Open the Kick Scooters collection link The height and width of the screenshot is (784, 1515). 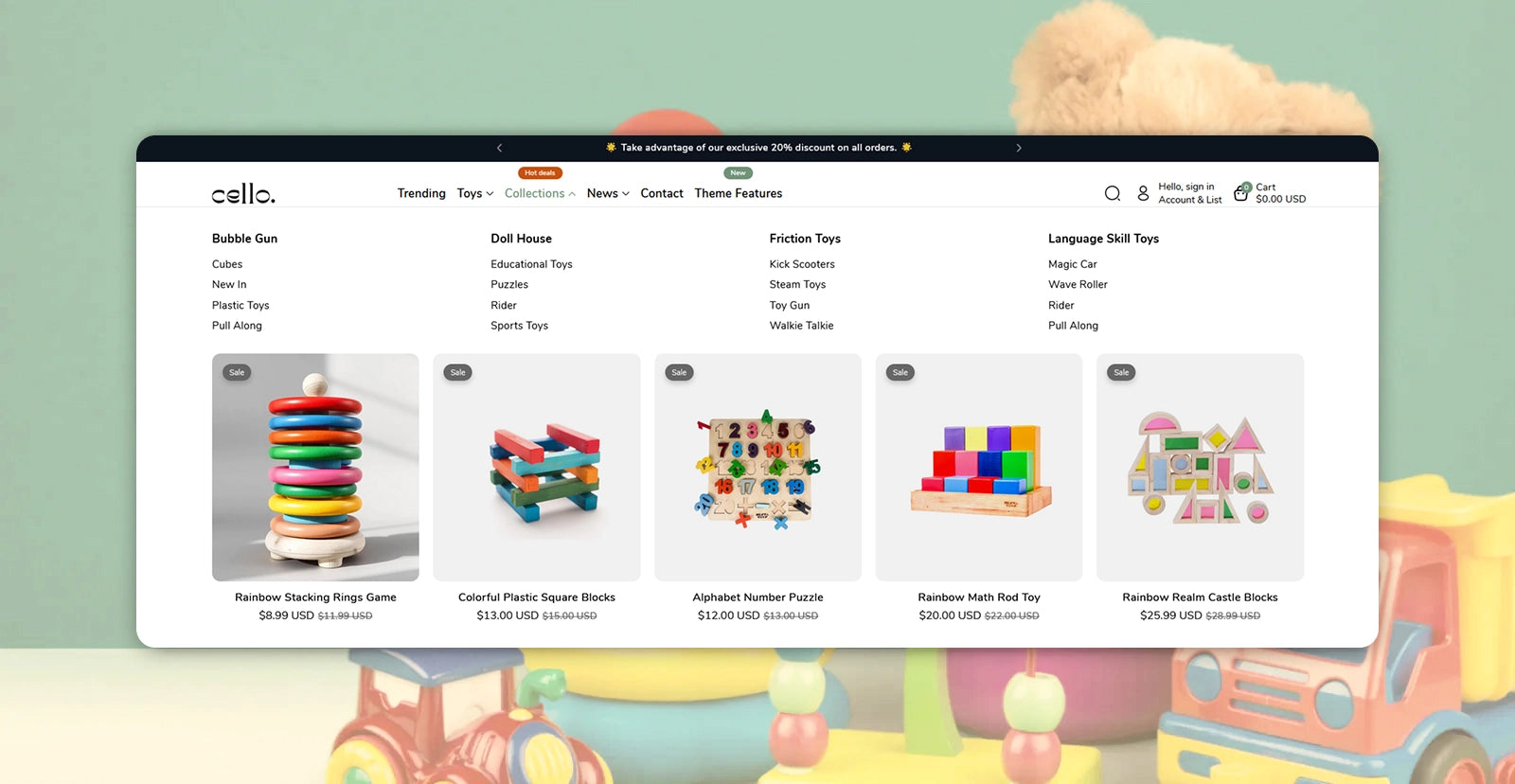click(x=802, y=264)
